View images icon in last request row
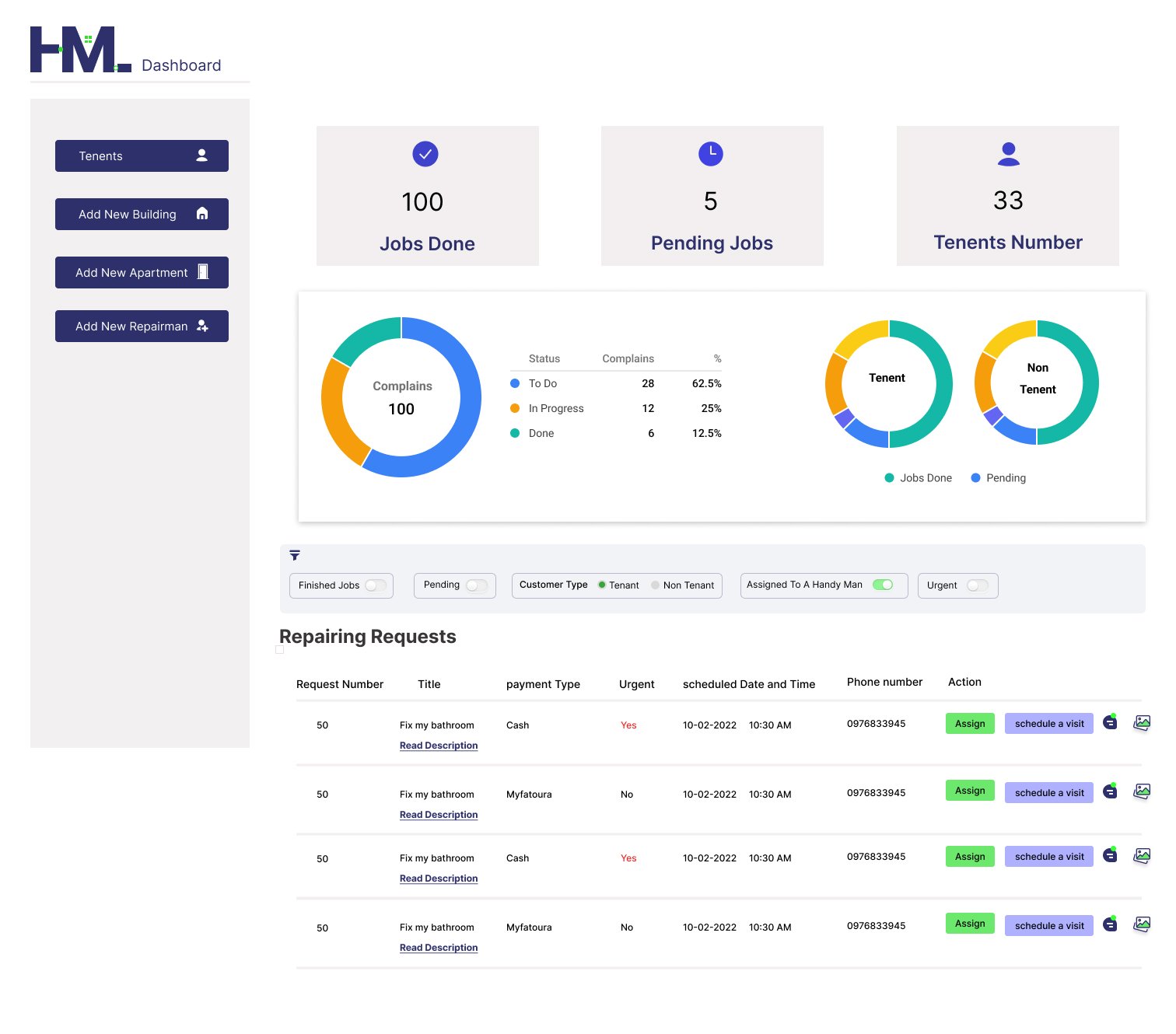 pyautogui.click(x=1141, y=924)
